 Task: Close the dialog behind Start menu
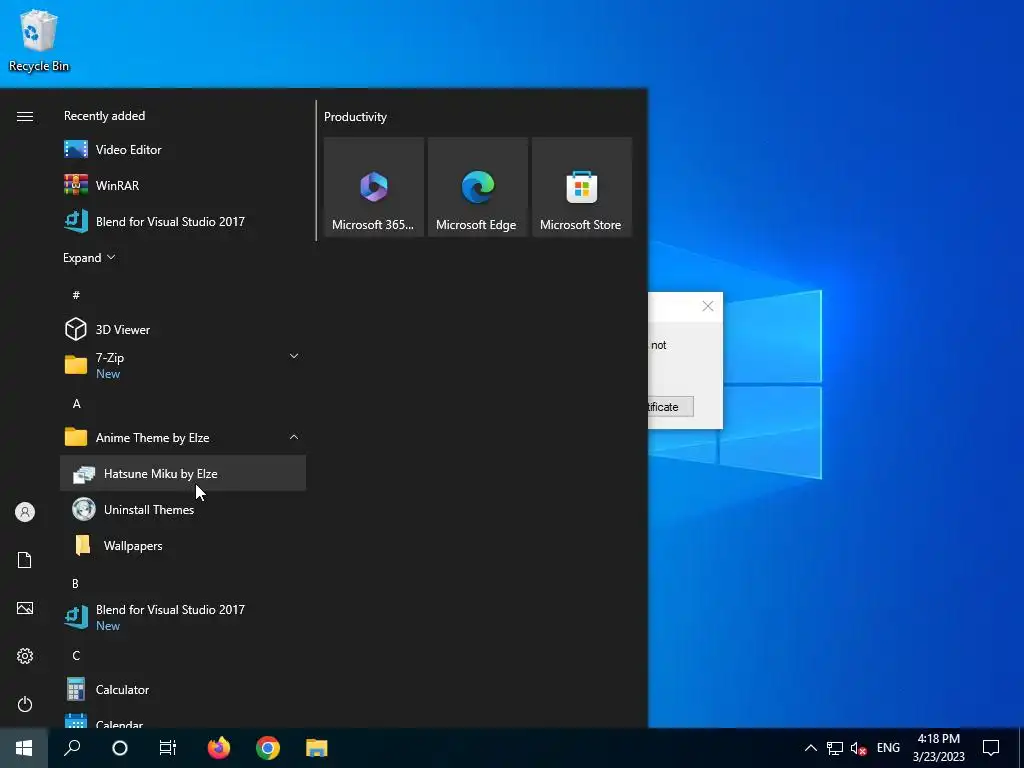coord(707,306)
